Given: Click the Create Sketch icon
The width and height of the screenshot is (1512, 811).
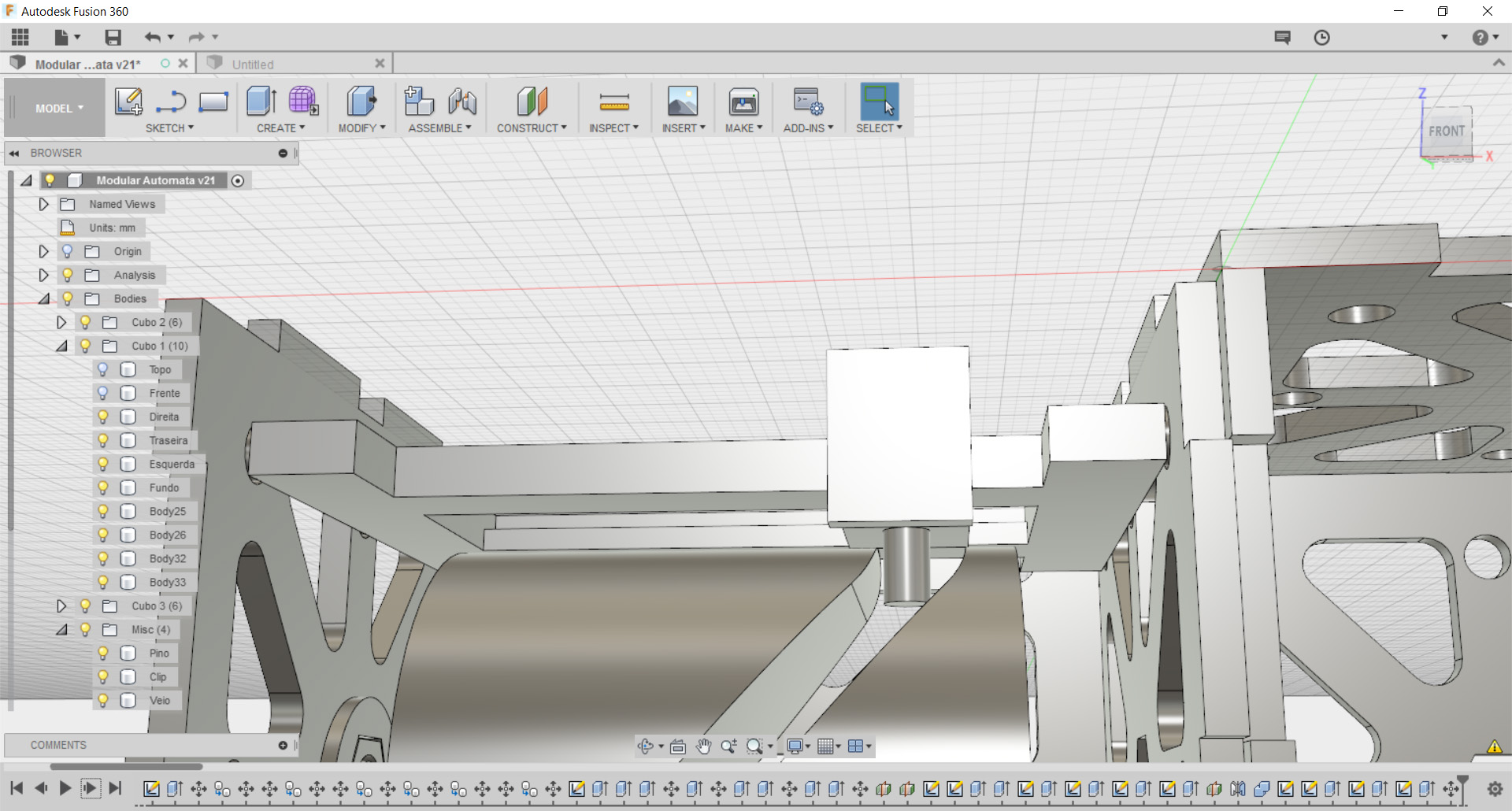Looking at the screenshot, I should click(x=128, y=102).
